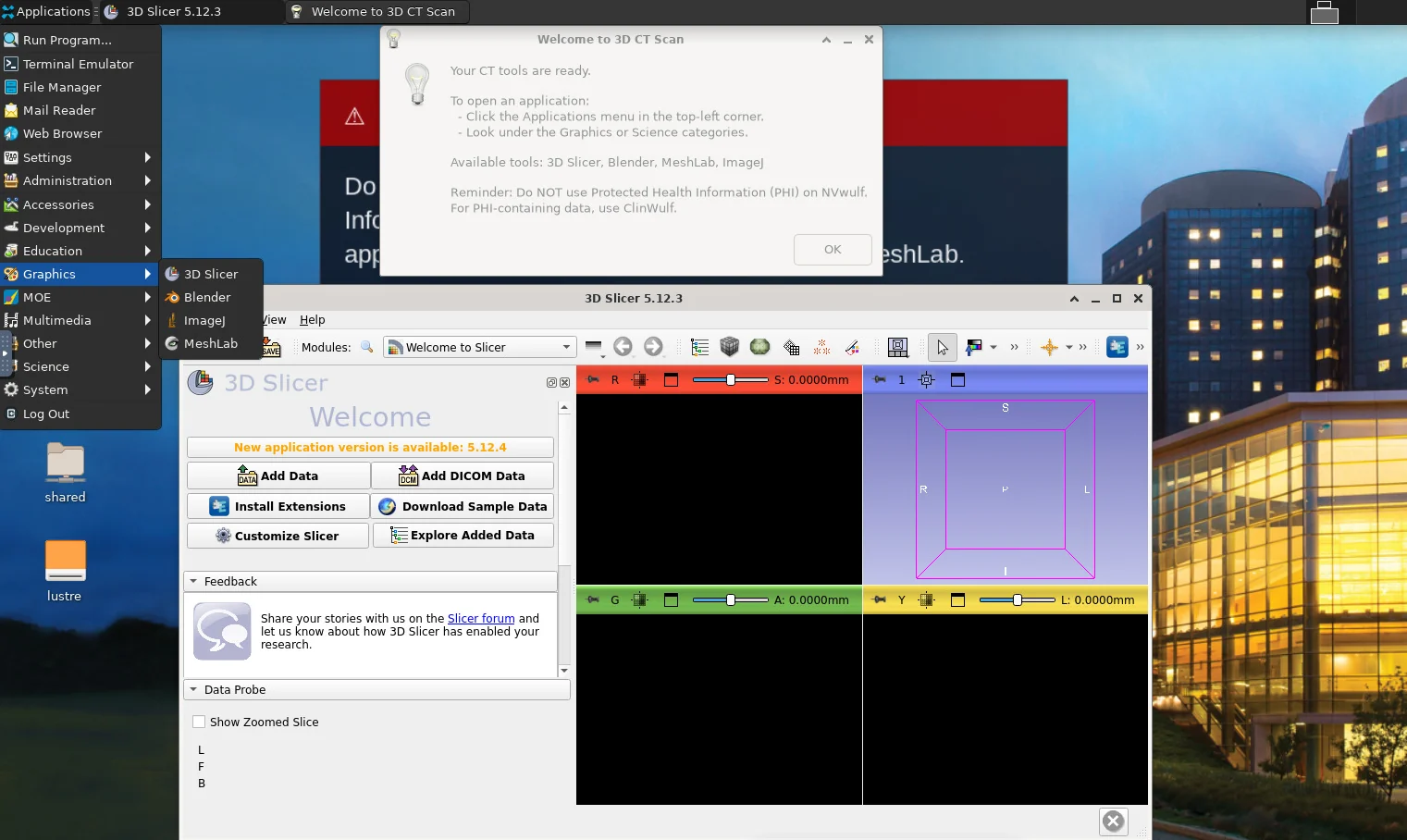
Task: Click the Red slice offset slider
Action: 731,379
